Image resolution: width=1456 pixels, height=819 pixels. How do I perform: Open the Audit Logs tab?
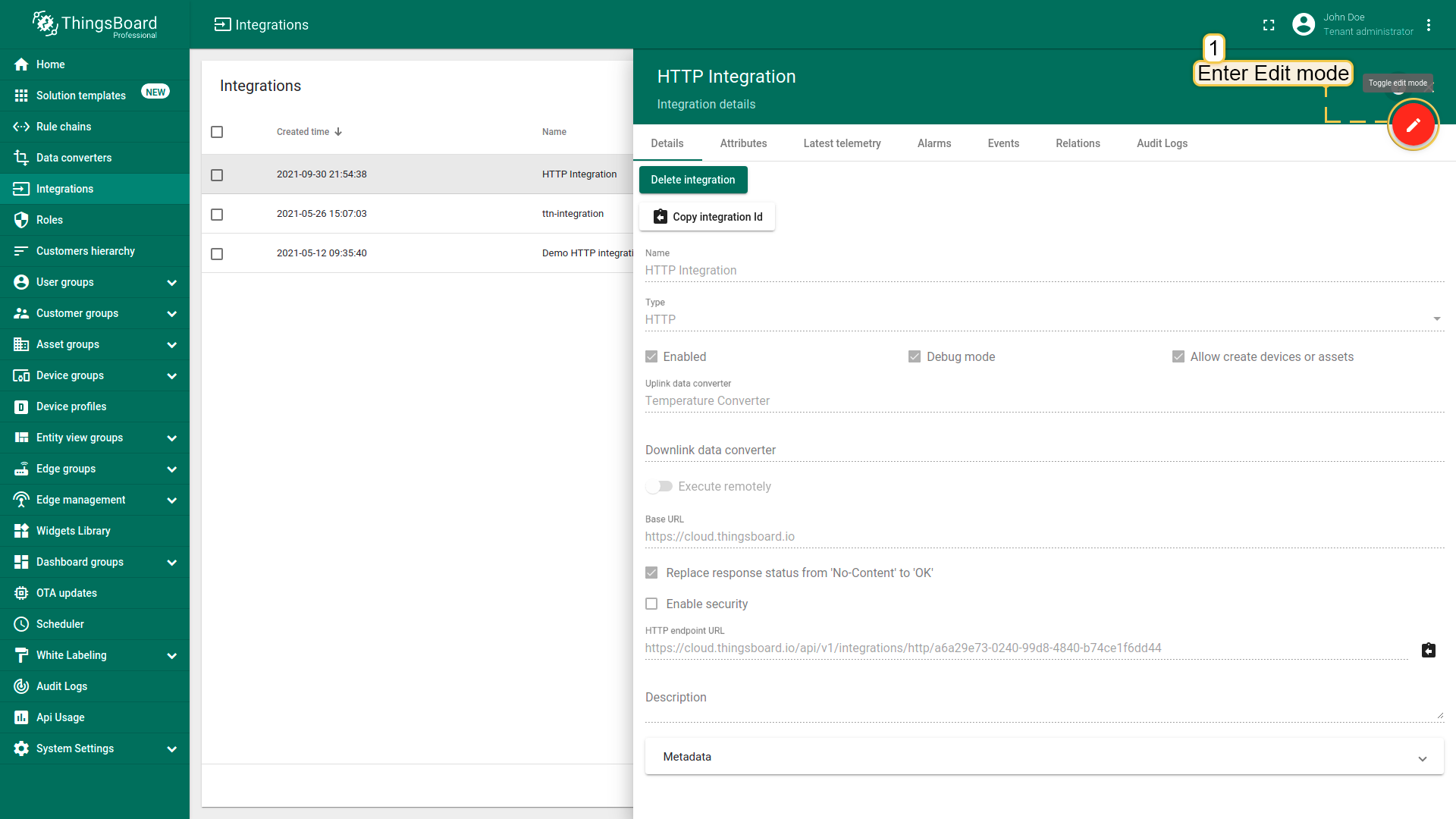1162,143
